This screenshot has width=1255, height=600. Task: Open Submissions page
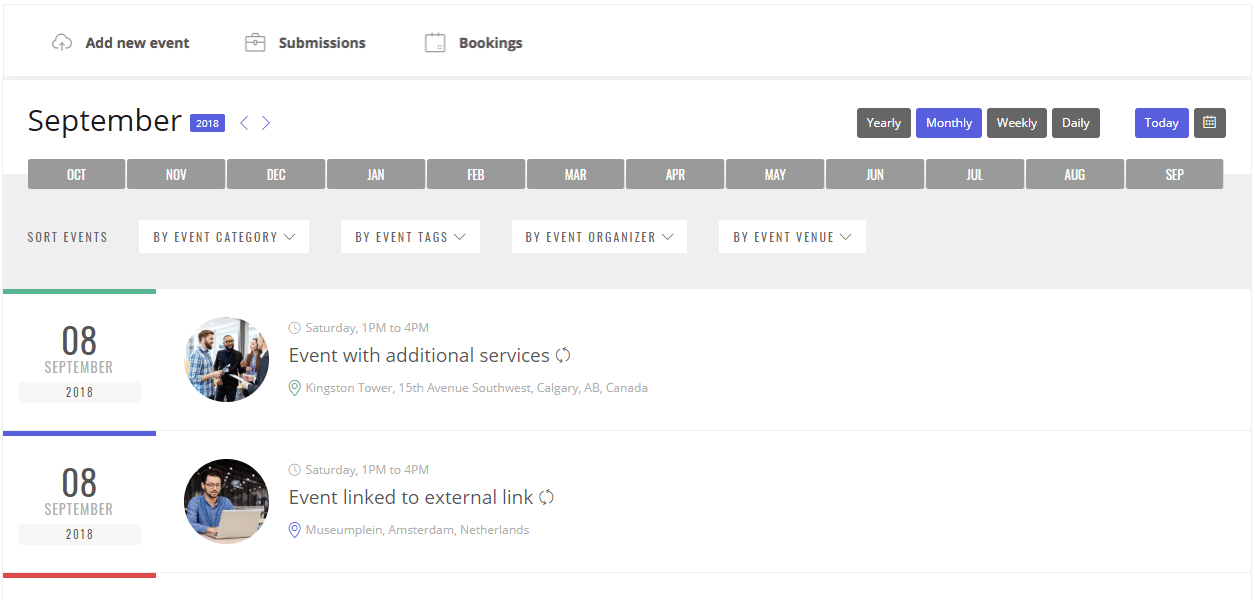[322, 43]
